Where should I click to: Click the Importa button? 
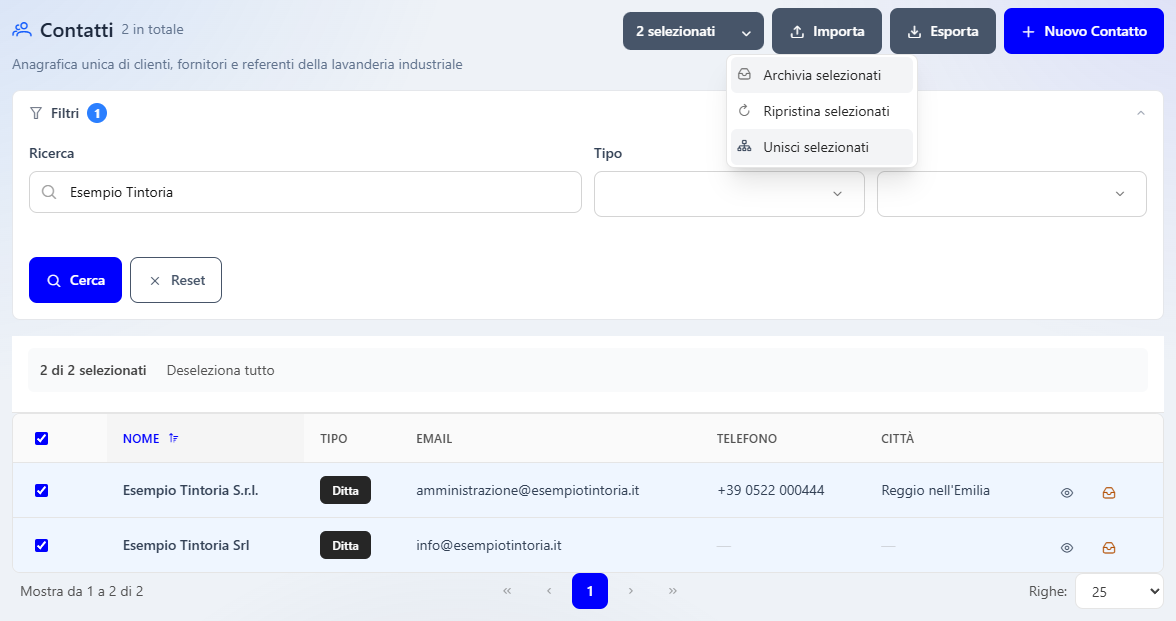826,32
